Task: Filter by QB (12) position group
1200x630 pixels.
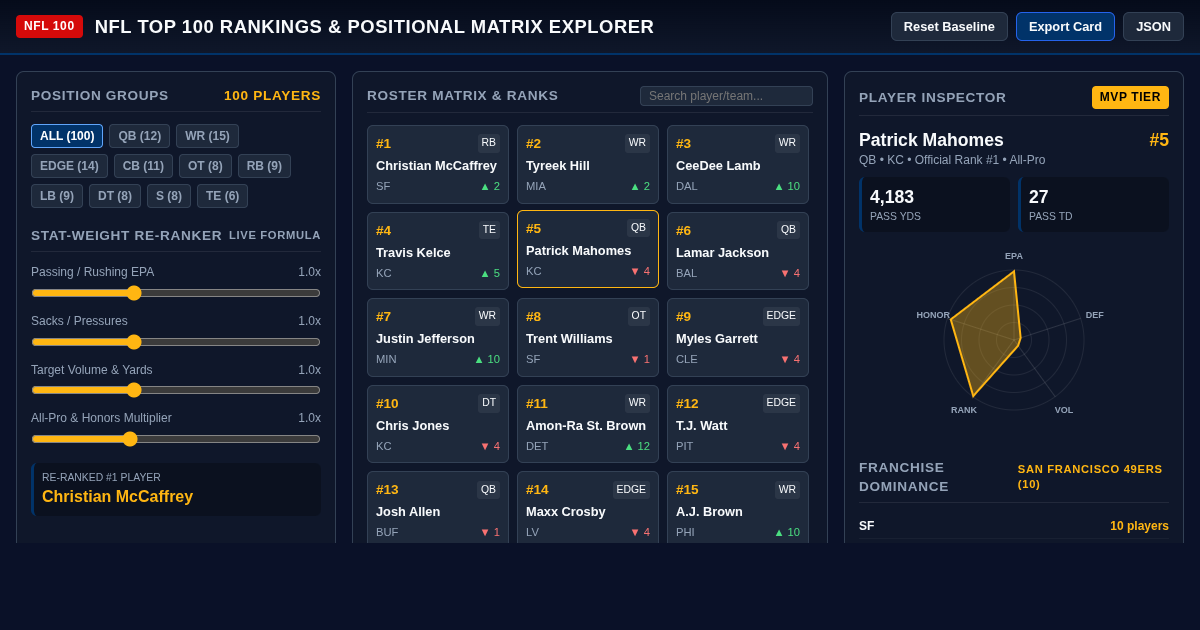Action: coord(139,136)
